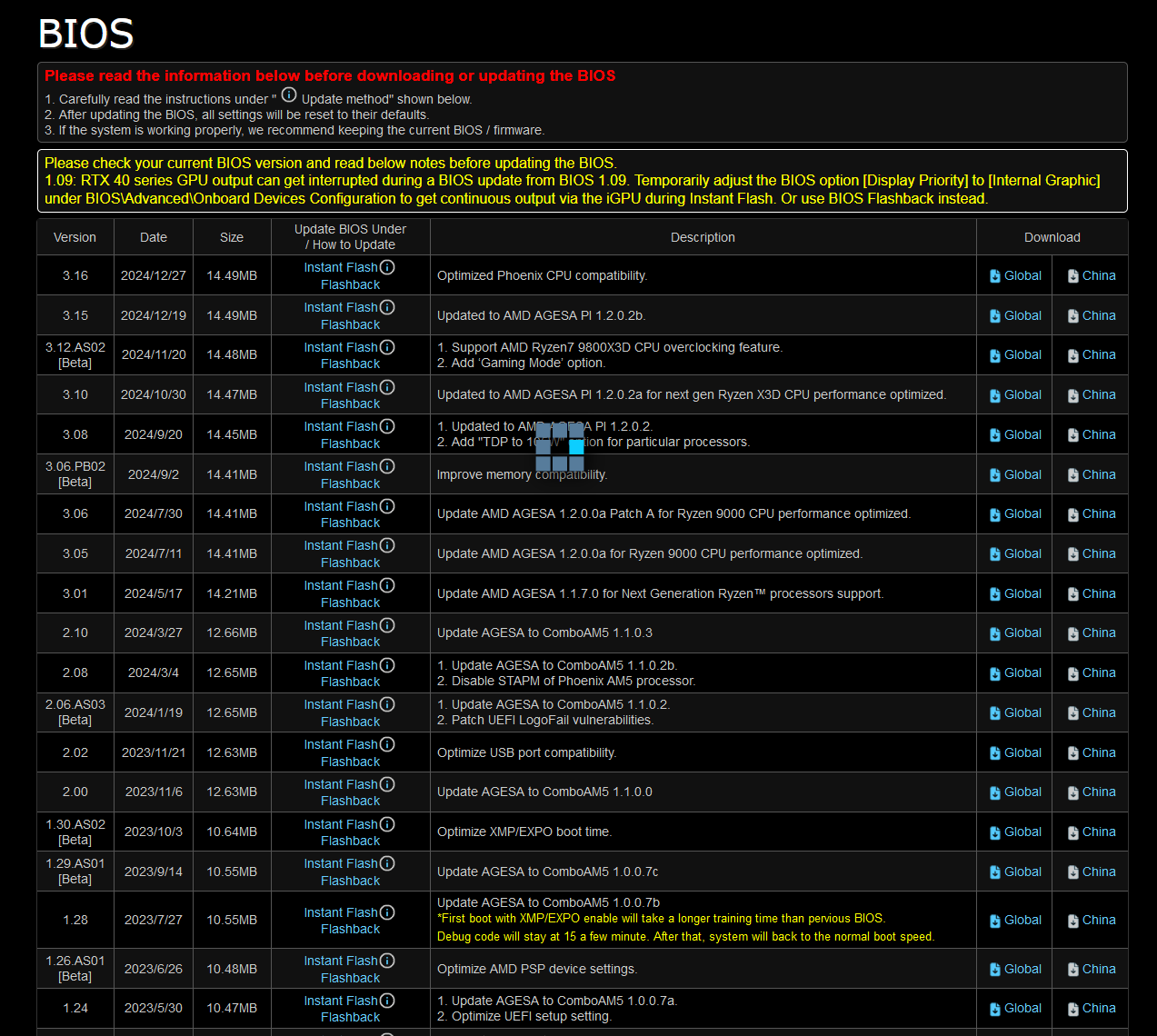
Task: Click the Download column header
Action: (x=1052, y=237)
